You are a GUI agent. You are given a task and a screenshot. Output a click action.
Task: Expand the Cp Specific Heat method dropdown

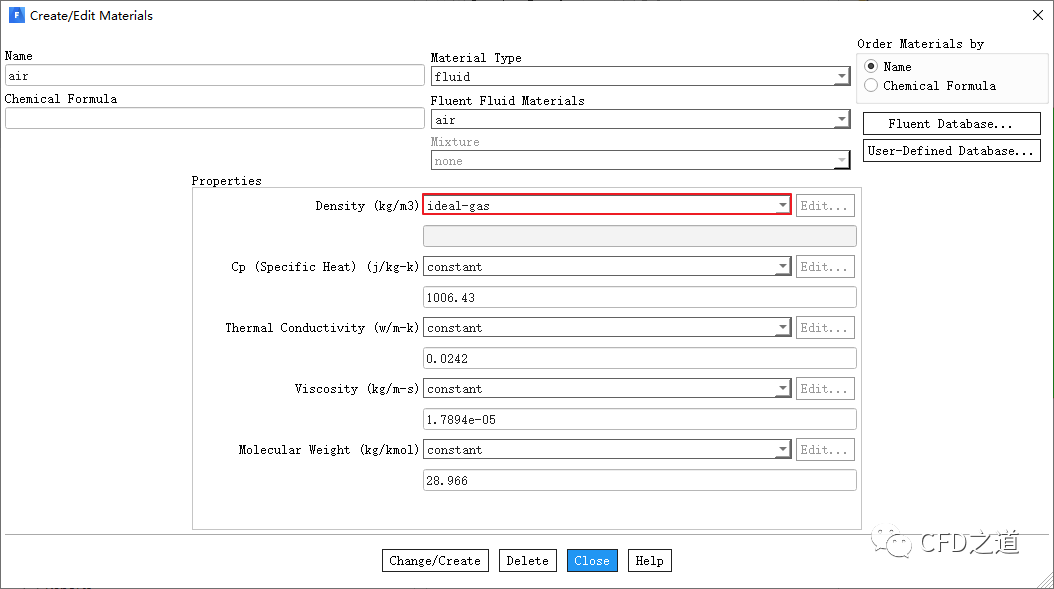608,267
